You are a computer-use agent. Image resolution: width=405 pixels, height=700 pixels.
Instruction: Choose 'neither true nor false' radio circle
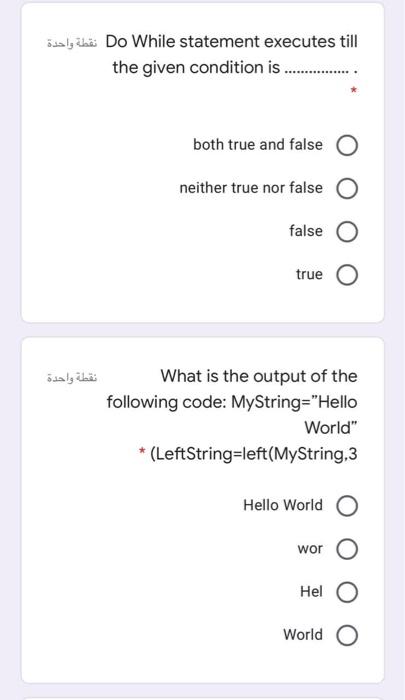point(347,188)
